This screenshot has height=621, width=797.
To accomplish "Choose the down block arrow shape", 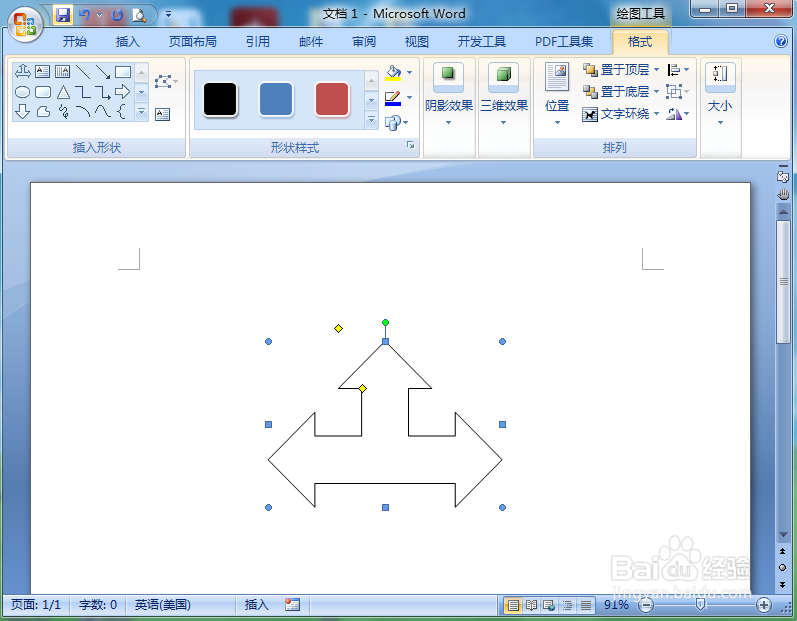I will click(x=22, y=111).
